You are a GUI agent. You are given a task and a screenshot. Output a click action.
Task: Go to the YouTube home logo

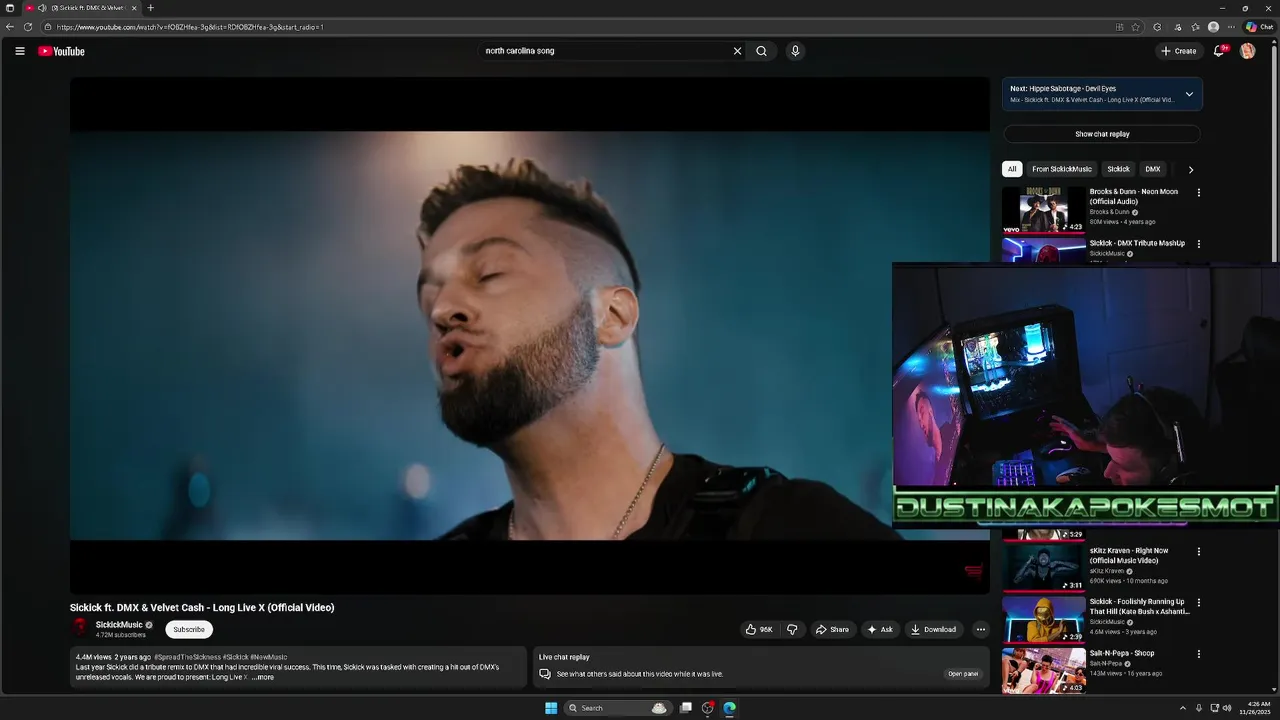(61, 51)
